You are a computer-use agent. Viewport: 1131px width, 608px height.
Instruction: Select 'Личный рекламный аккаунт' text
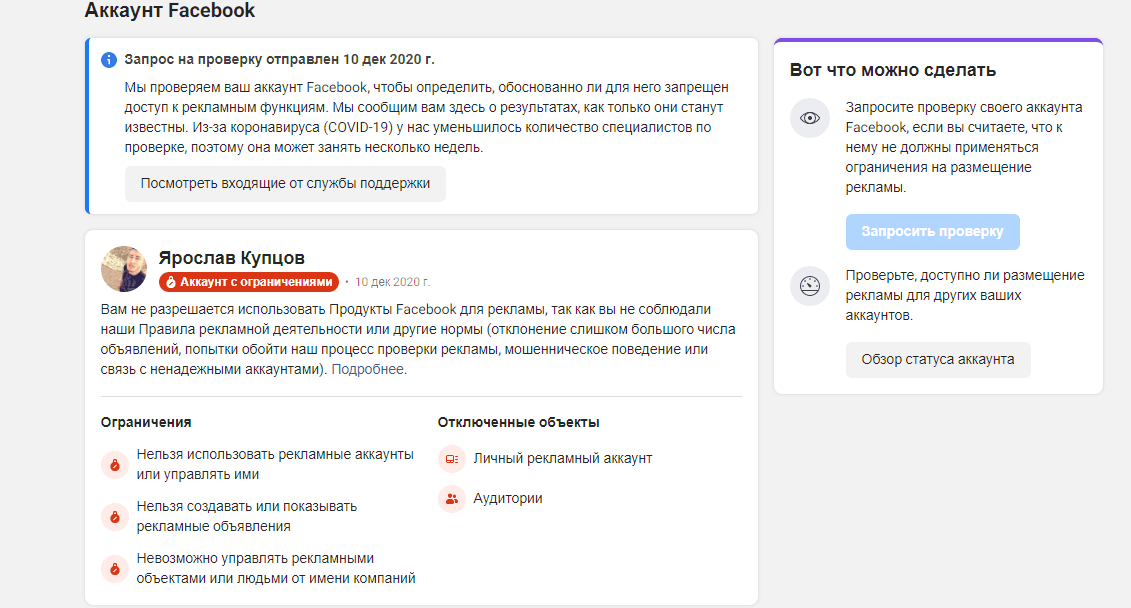[x=563, y=459]
